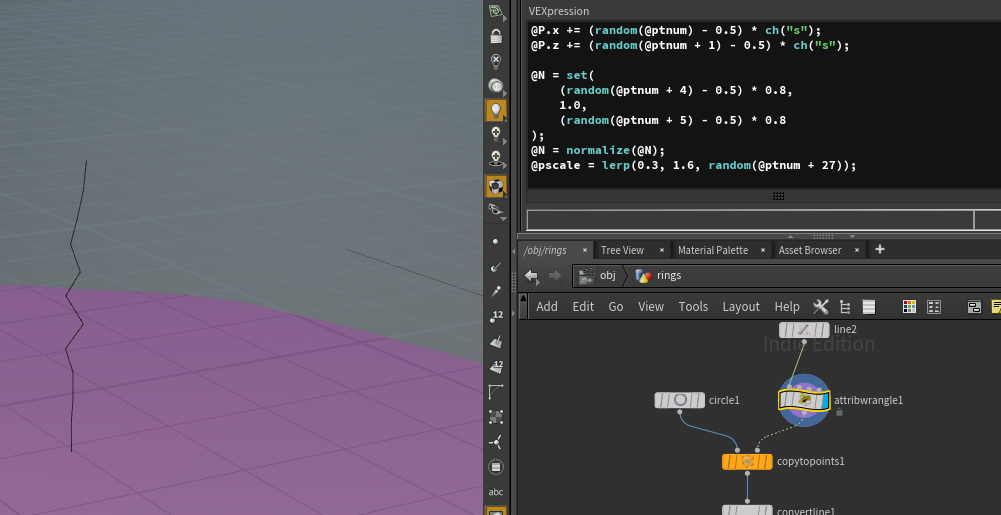
Task: Select the convertline1 node
Action: 747,510
